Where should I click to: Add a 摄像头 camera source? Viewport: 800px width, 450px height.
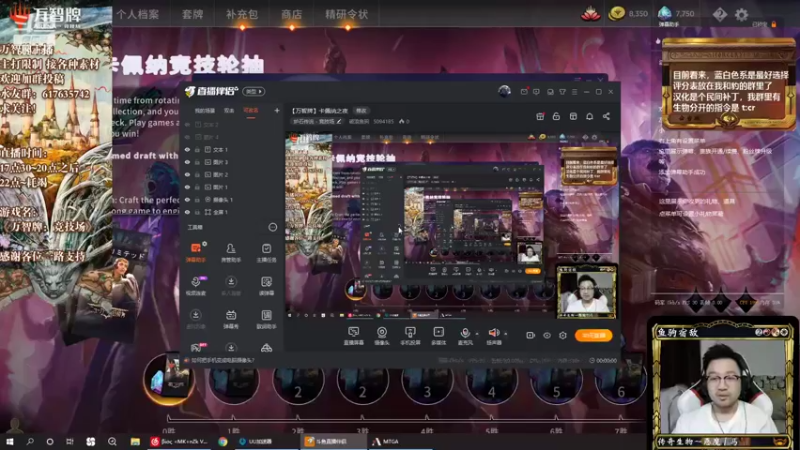[x=382, y=336]
